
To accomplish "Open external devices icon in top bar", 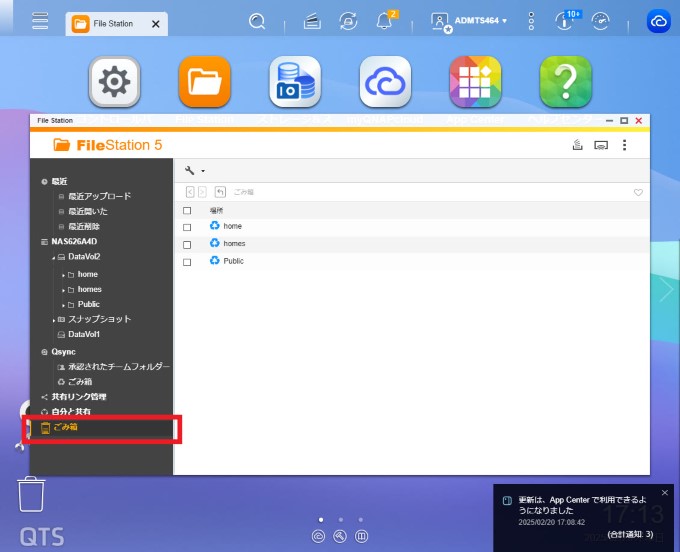I will [x=348, y=21].
